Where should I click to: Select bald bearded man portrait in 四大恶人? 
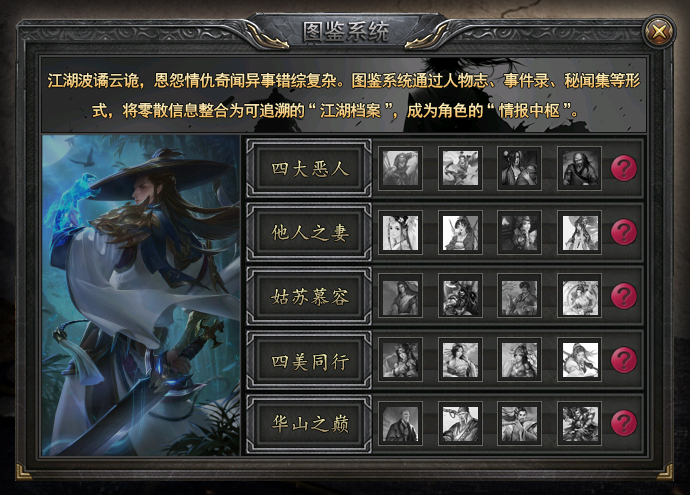pyautogui.click(x=580, y=168)
